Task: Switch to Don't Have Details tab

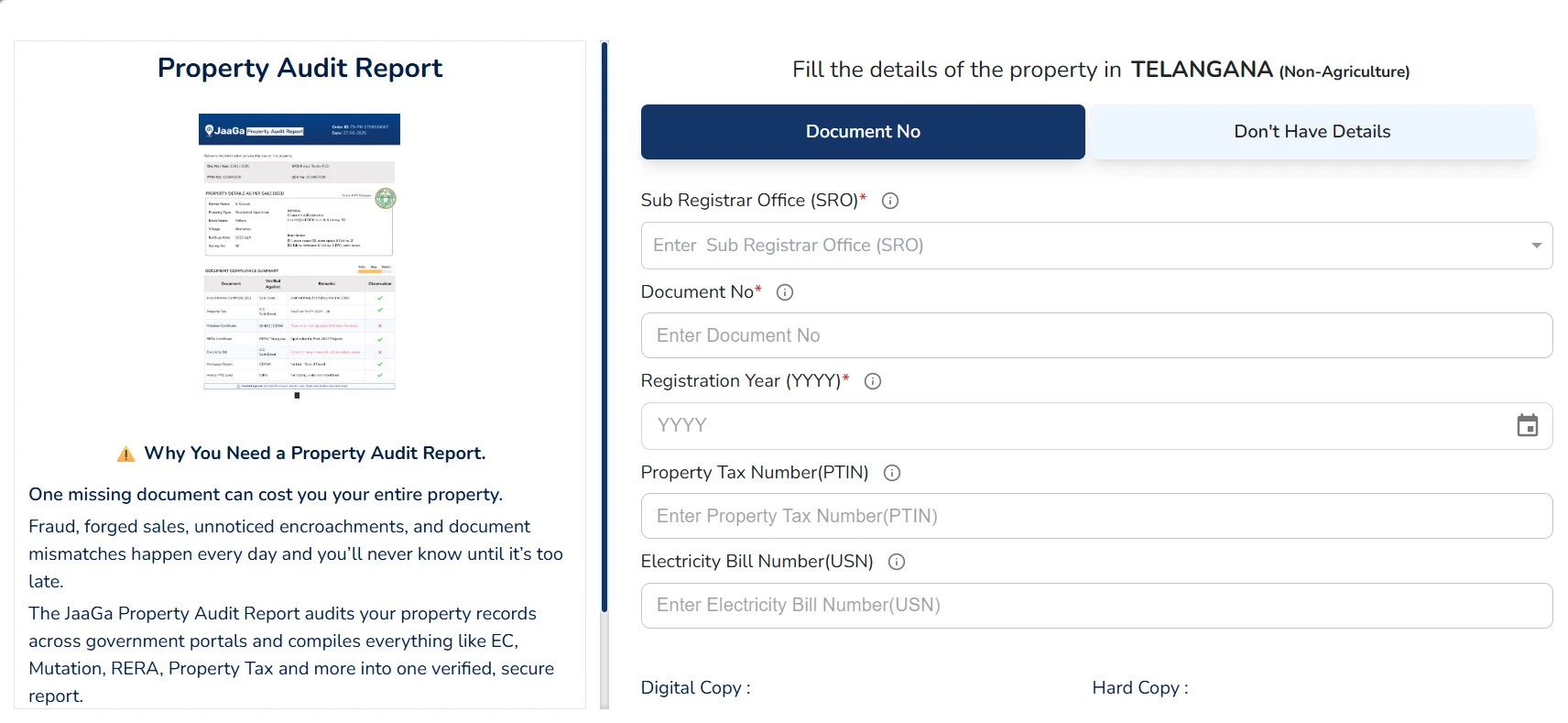Action: point(1312,132)
